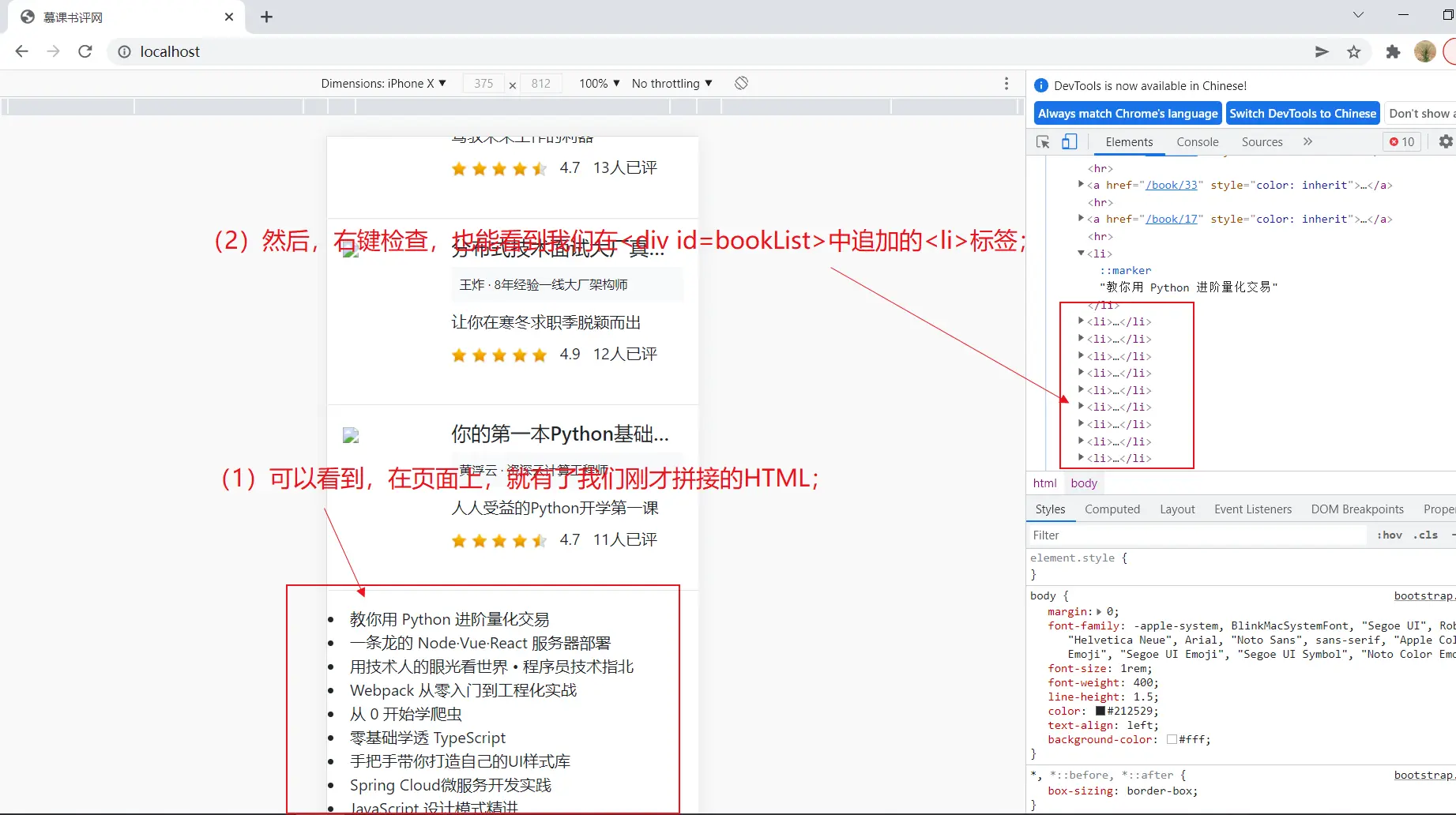
Task: Click the #212529 color swatch
Action: (1100, 711)
